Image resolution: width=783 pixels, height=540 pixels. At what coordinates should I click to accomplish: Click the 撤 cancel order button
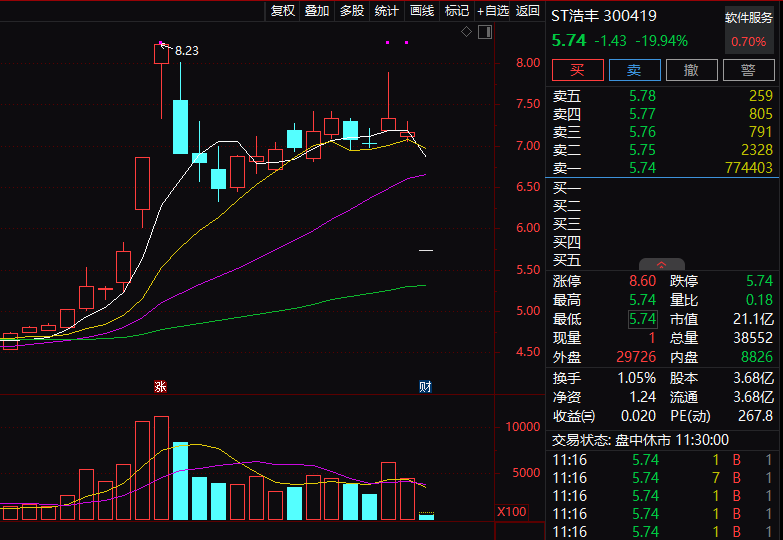point(692,70)
